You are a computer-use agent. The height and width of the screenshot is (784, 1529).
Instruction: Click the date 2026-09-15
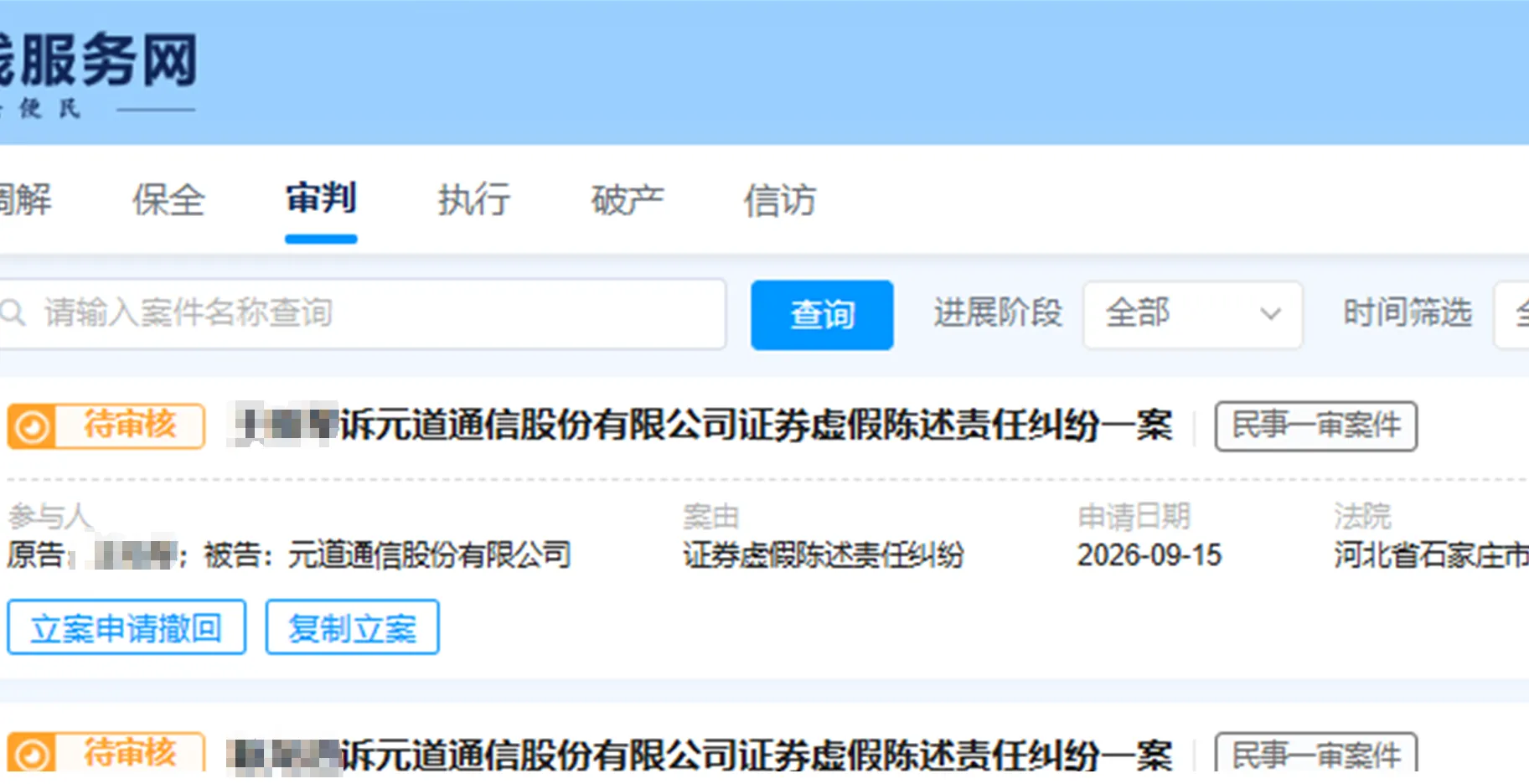tap(1149, 554)
